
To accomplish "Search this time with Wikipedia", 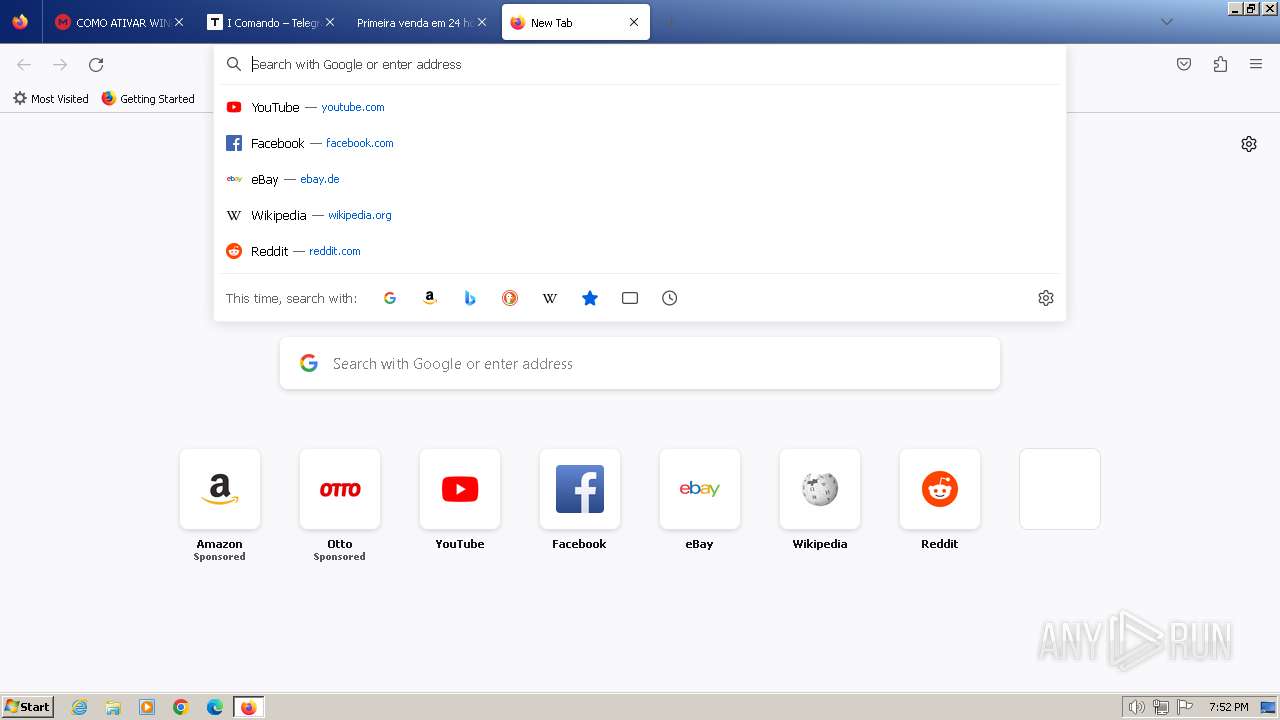I will (550, 298).
